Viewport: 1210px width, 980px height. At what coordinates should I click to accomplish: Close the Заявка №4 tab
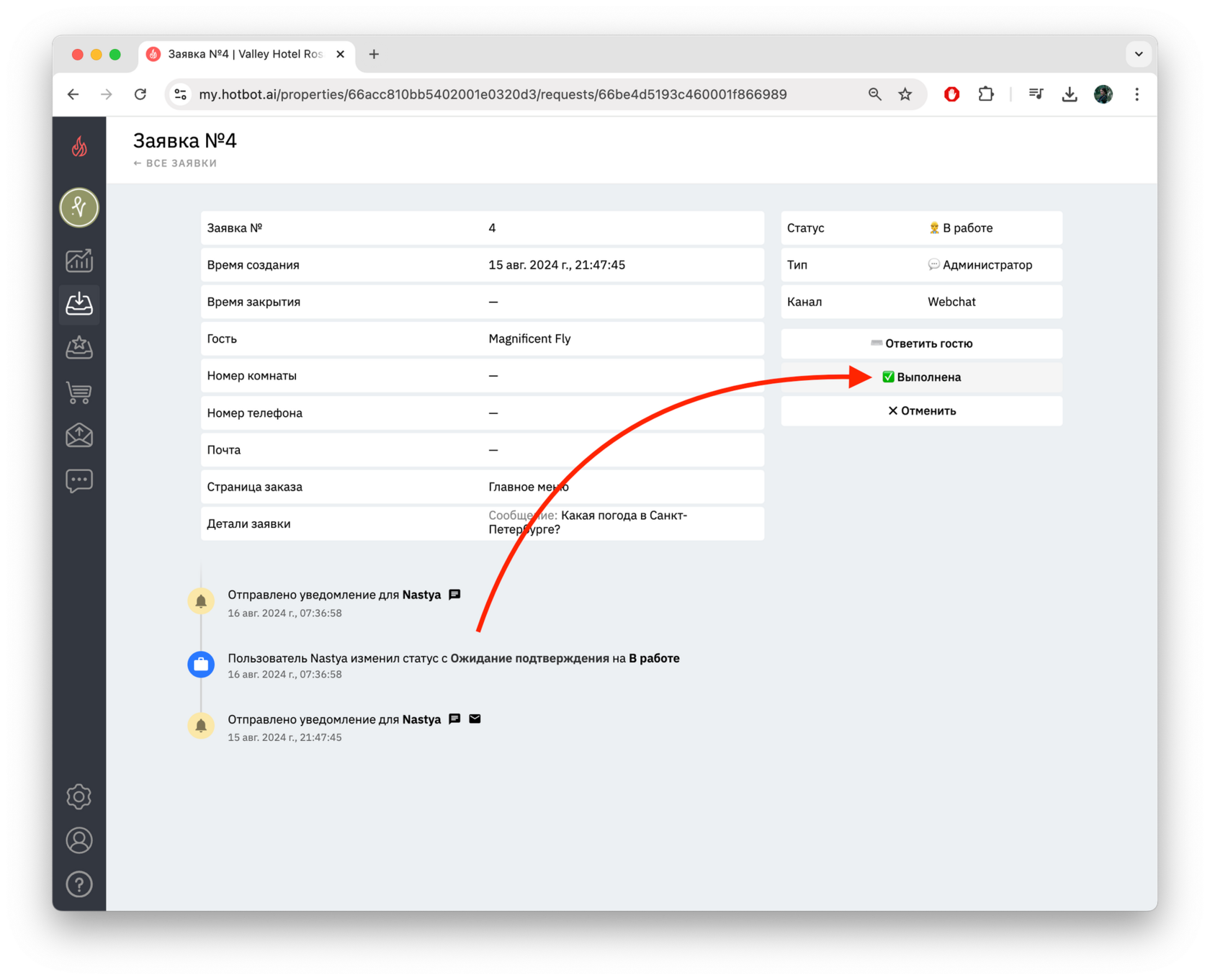click(340, 54)
